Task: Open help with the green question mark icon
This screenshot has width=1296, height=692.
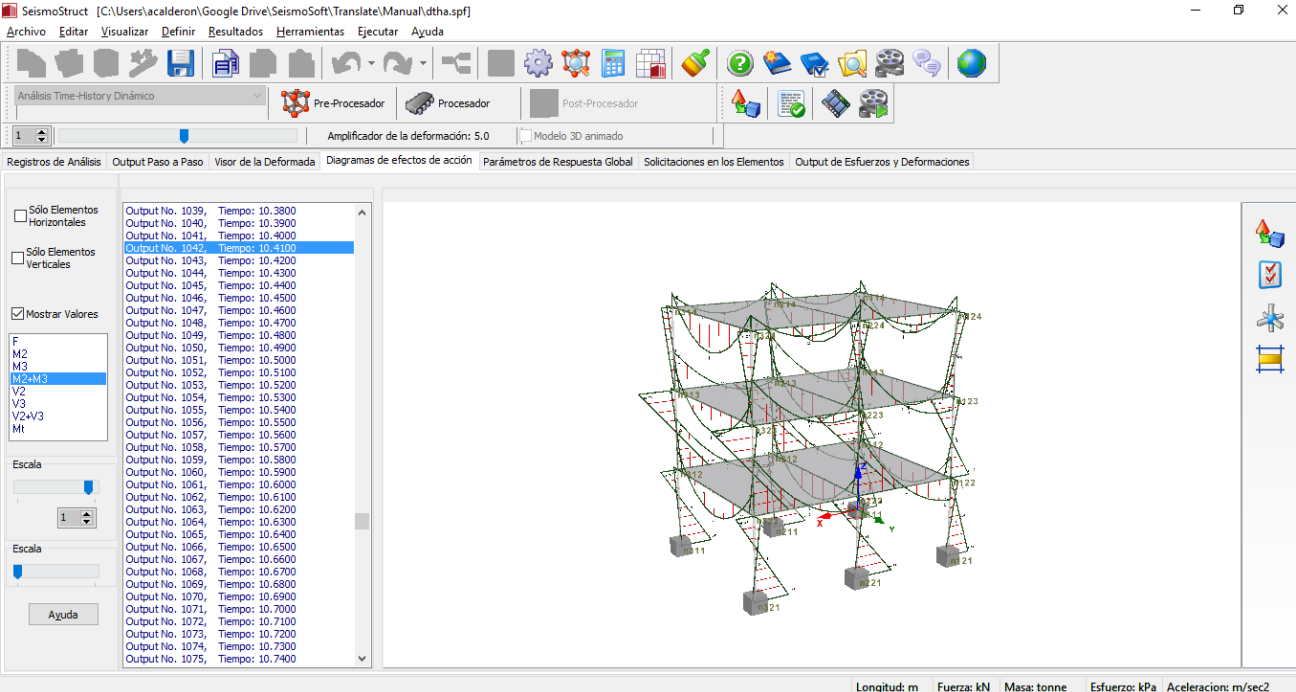Action: pos(740,64)
